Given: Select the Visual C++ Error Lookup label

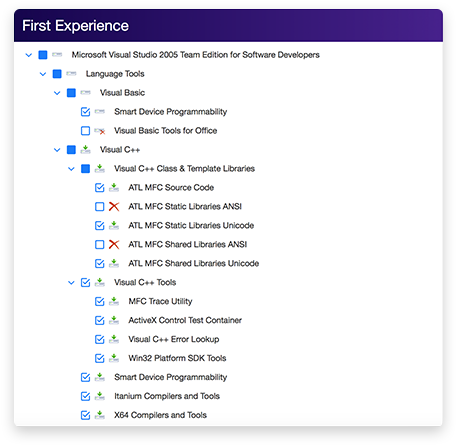Looking at the screenshot, I should [x=174, y=339].
